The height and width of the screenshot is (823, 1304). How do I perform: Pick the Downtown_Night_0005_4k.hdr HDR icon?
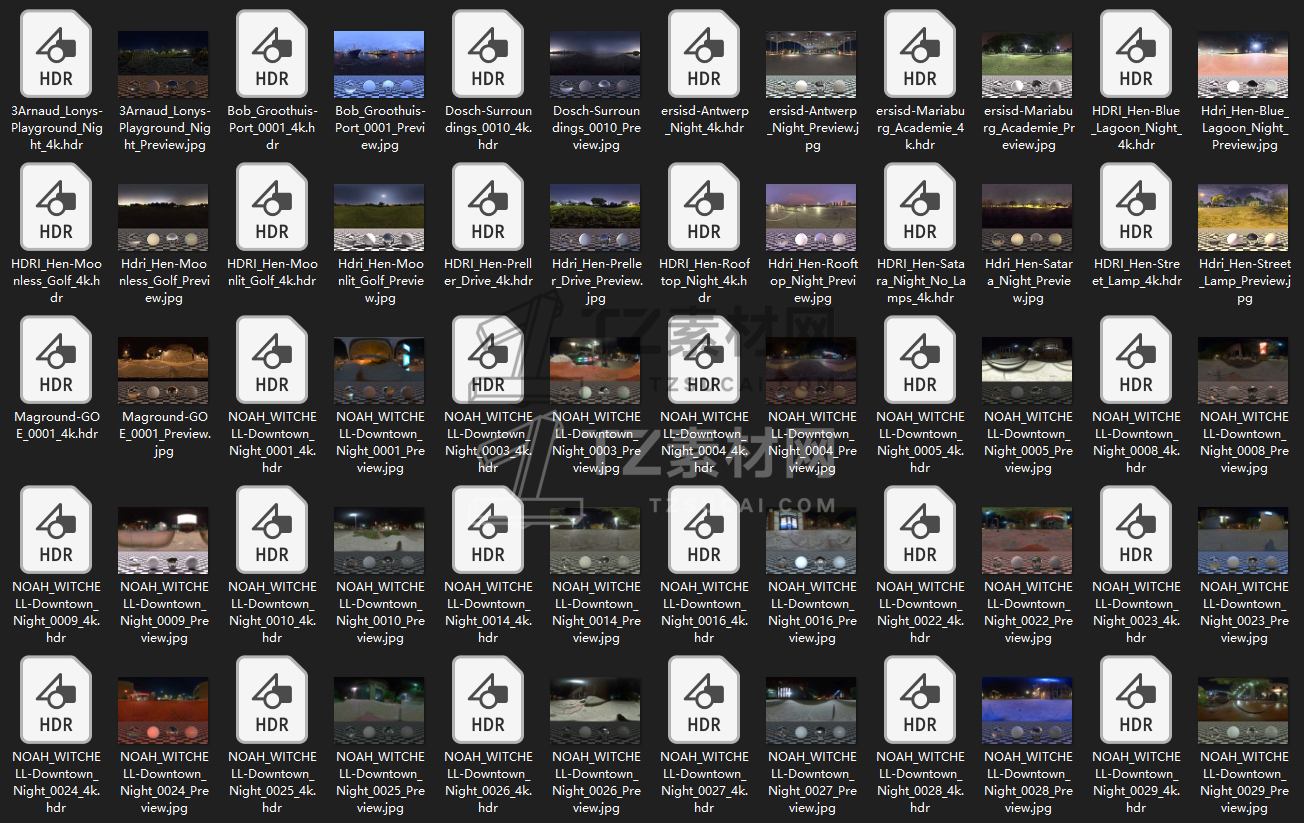(920, 360)
